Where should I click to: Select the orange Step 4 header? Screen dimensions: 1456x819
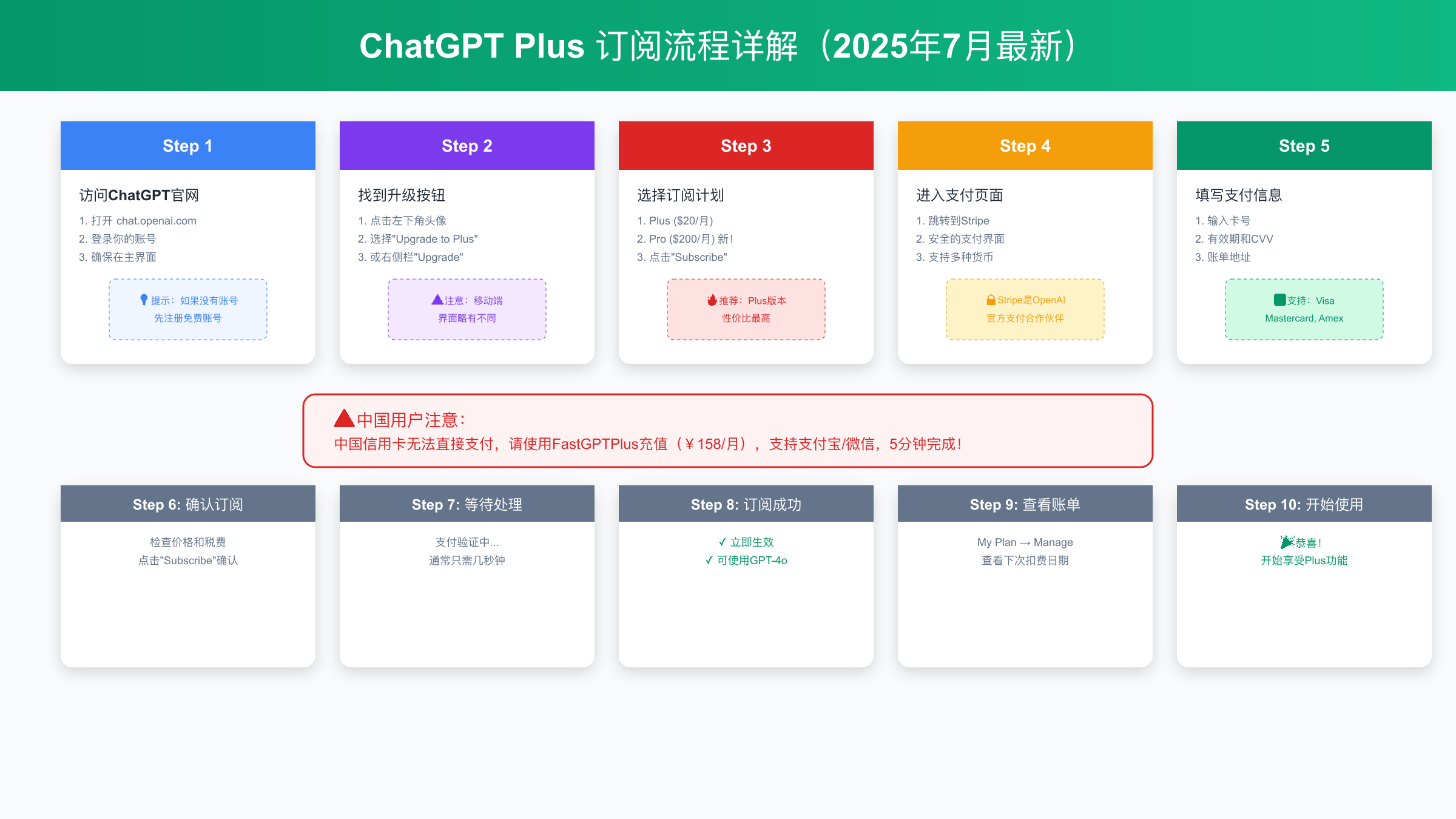point(1025,146)
